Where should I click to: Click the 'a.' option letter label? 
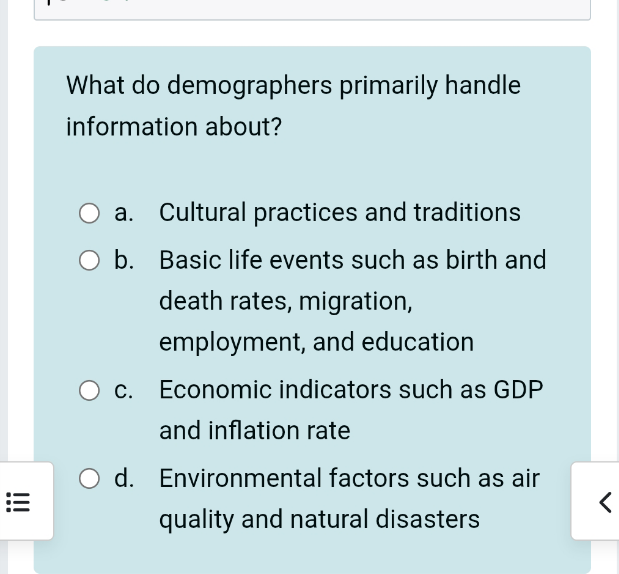point(124,213)
